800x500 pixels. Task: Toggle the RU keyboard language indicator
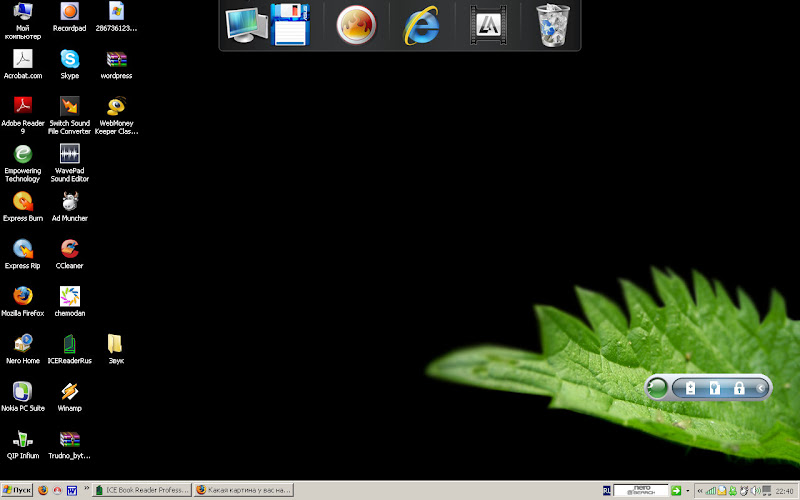[607, 491]
